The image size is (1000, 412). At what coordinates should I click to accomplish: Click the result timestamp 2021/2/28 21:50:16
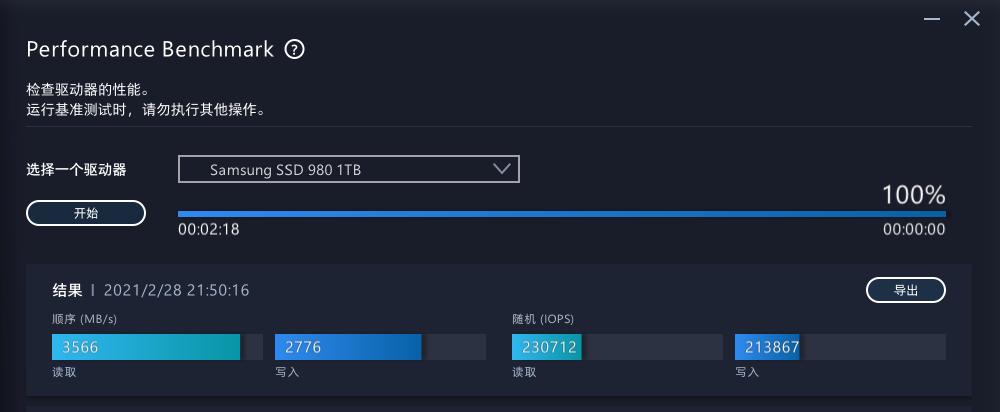click(176, 291)
